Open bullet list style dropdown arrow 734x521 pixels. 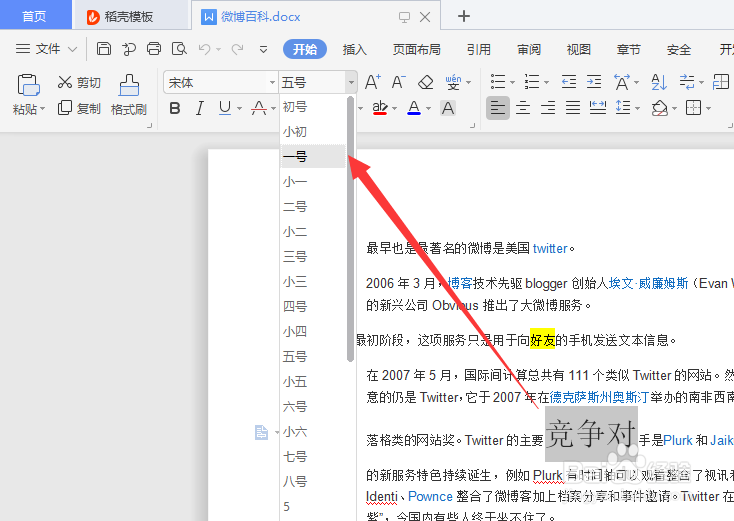click(513, 83)
